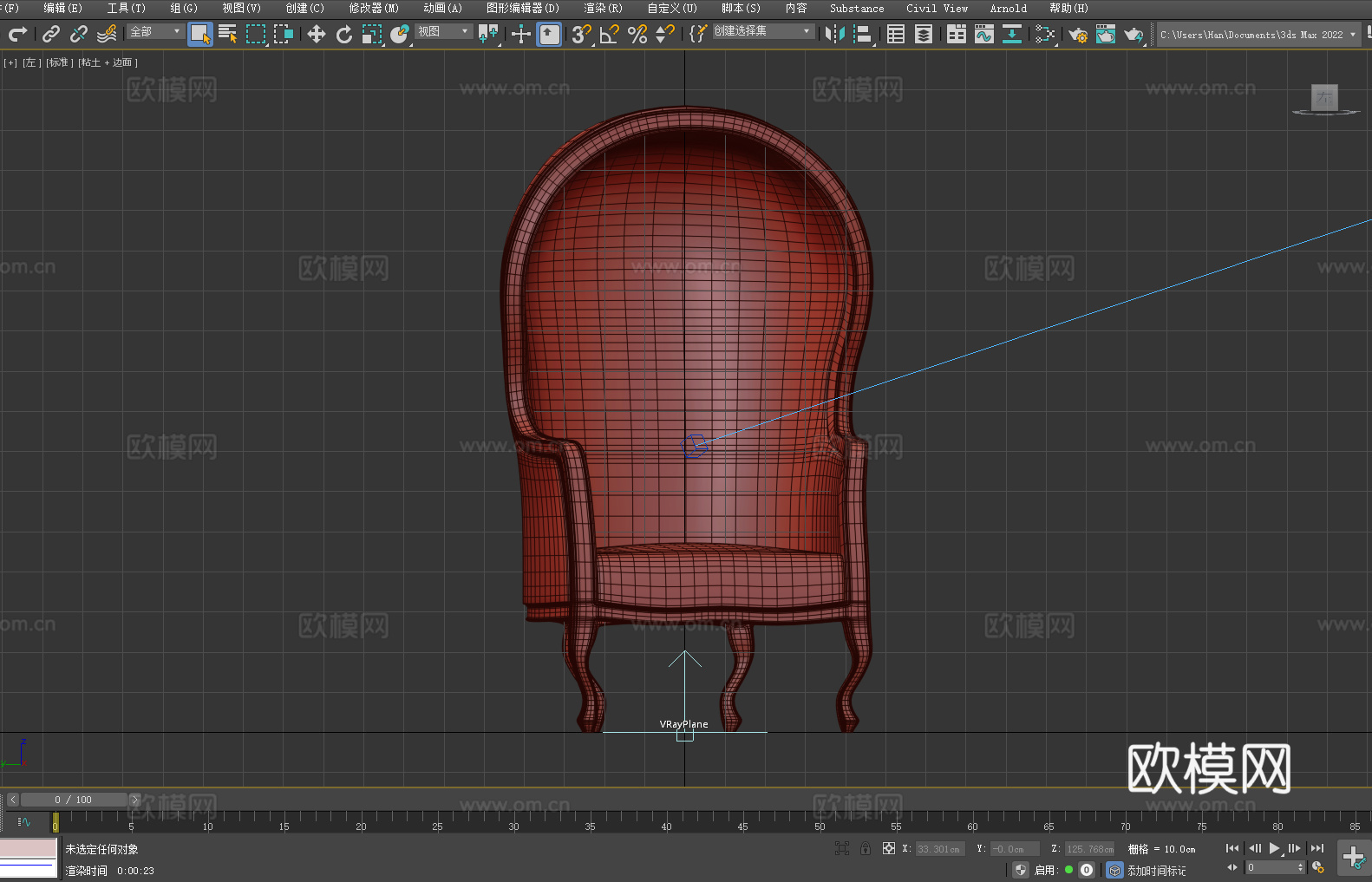The width and height of the screenshot is (1372, 882).
Task: Open the Civil View menu
Action: (938, 9)
